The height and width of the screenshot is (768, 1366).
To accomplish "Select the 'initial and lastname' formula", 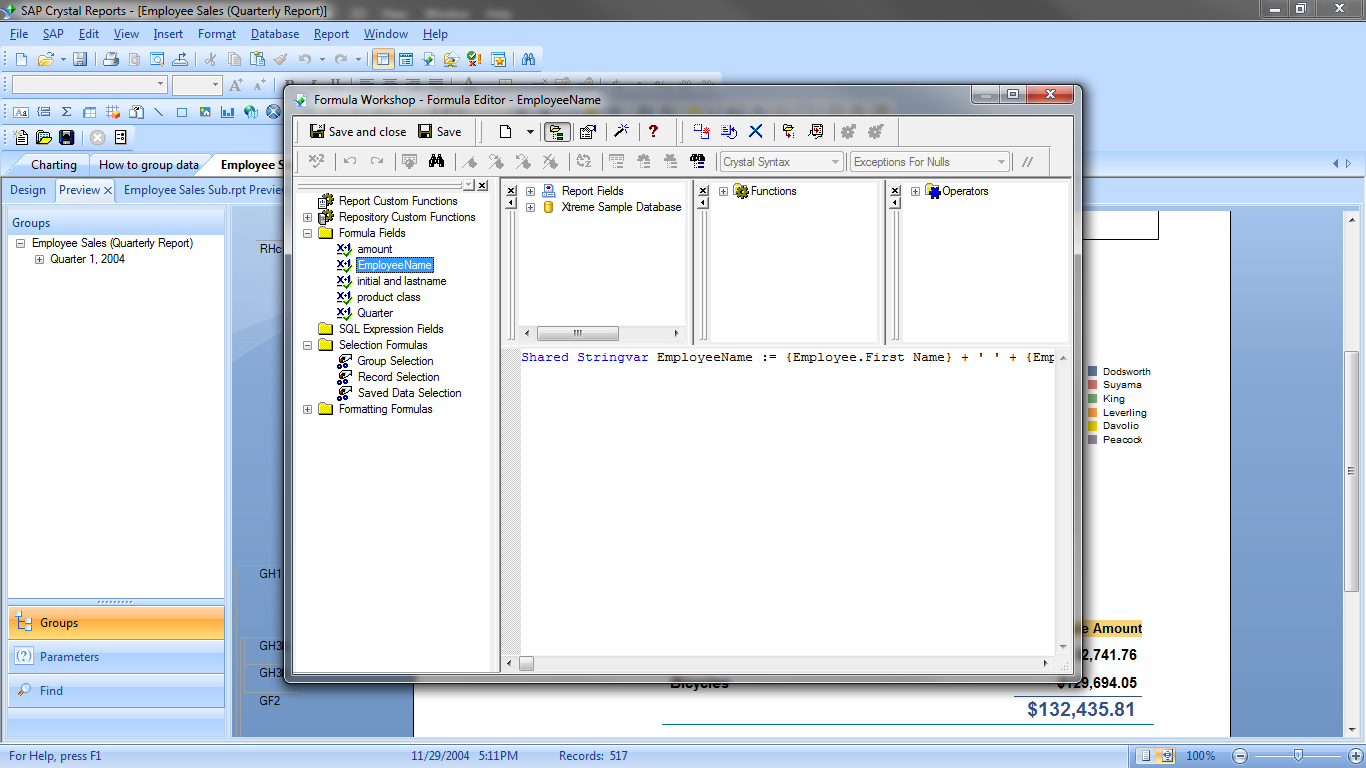I will (x=401, y=281).
